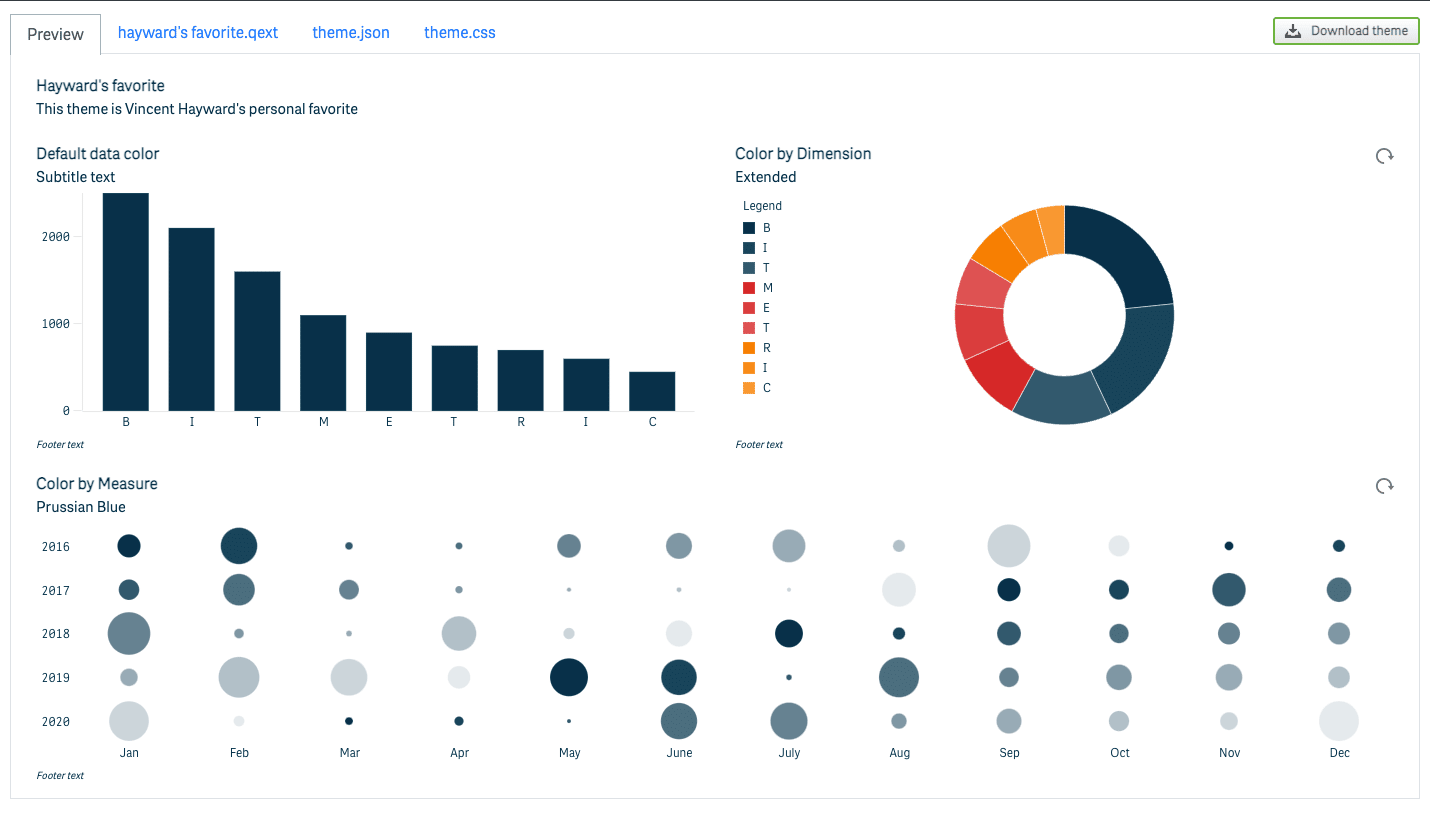Open the hayward's favorite.qext tab

198,32
